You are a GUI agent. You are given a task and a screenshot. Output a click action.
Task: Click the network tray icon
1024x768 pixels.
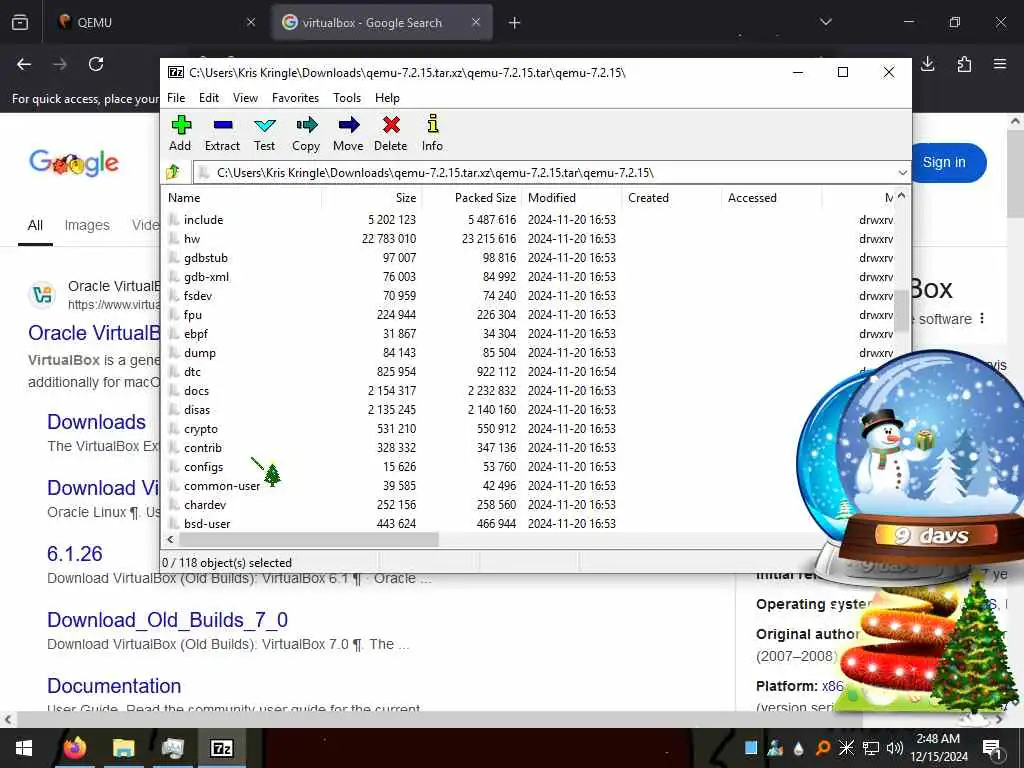(871, 748)
